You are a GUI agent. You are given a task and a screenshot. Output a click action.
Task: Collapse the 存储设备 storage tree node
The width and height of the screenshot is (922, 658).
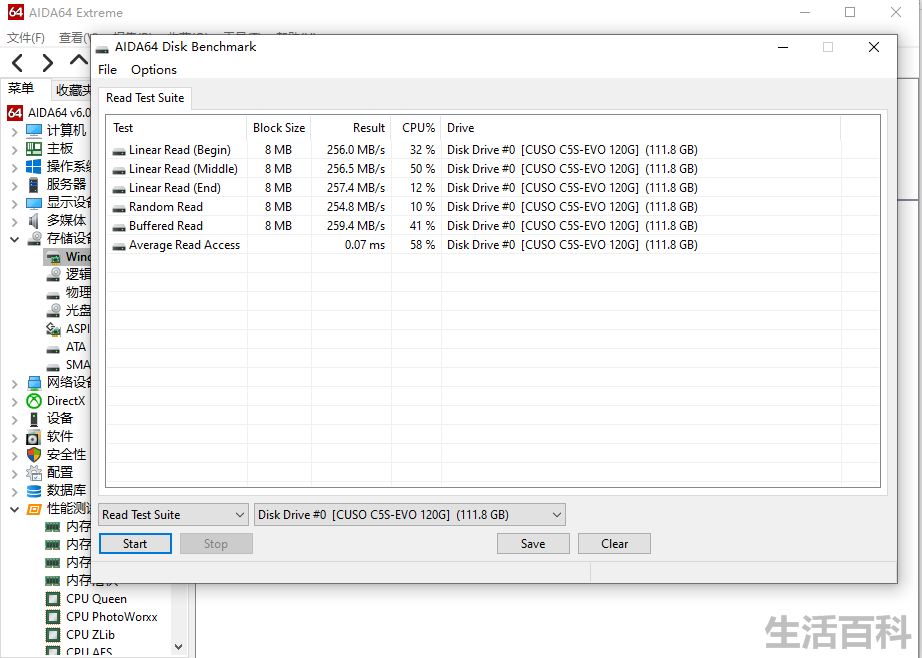15,239
